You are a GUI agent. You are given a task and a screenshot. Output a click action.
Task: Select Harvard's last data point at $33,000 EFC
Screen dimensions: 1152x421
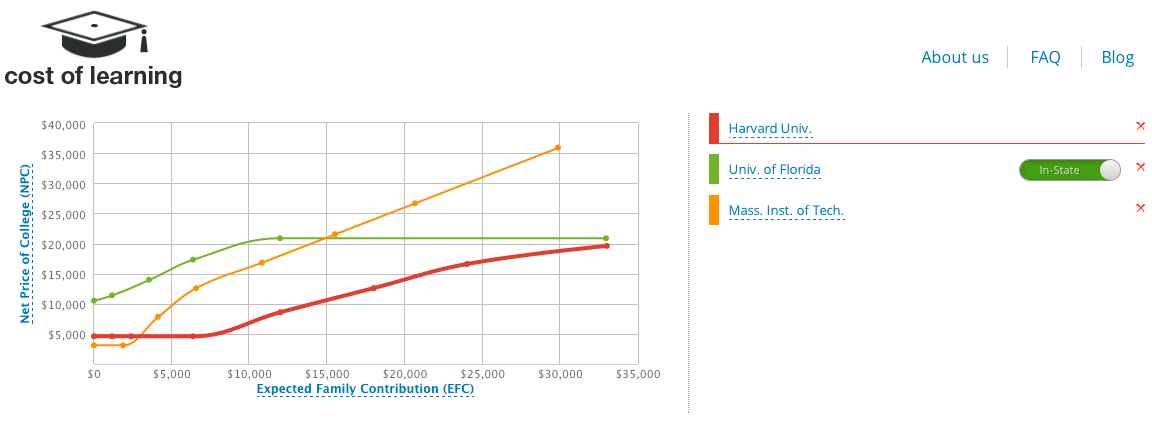(606, 245)
